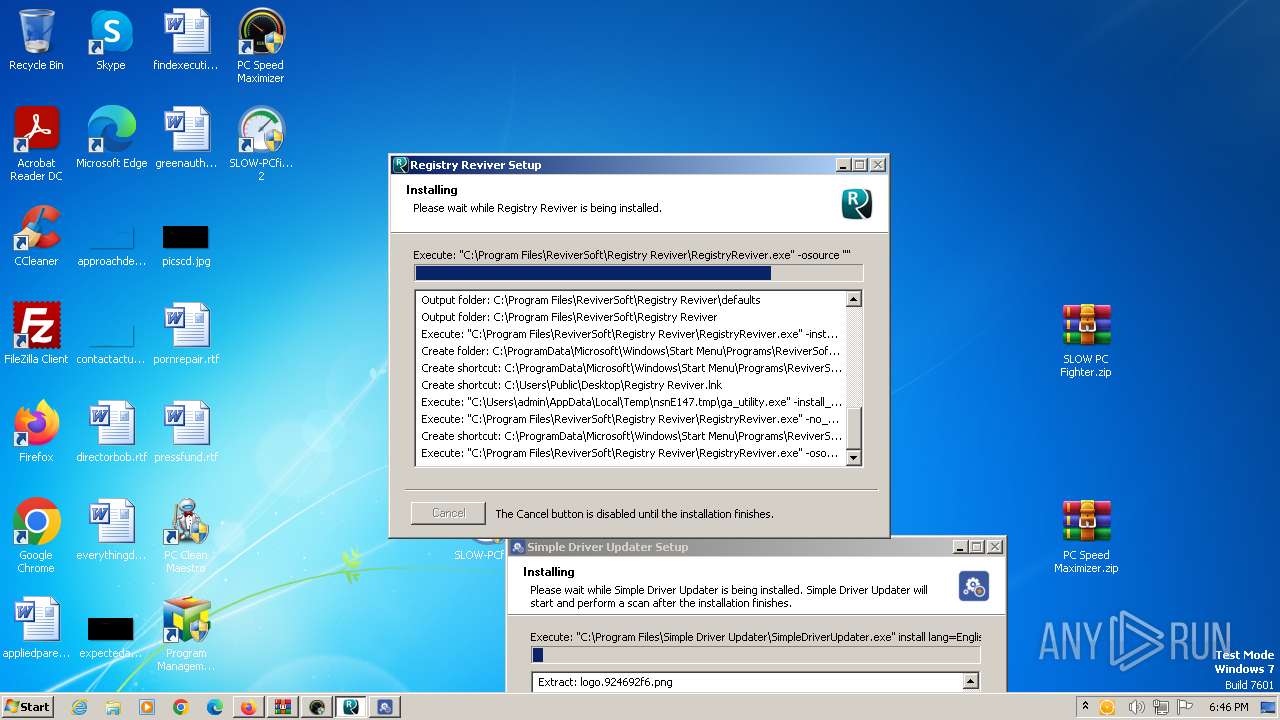Click the Simple Driver Updater gear logo
Screen dimensions: 1280x720
pos(974,586)
